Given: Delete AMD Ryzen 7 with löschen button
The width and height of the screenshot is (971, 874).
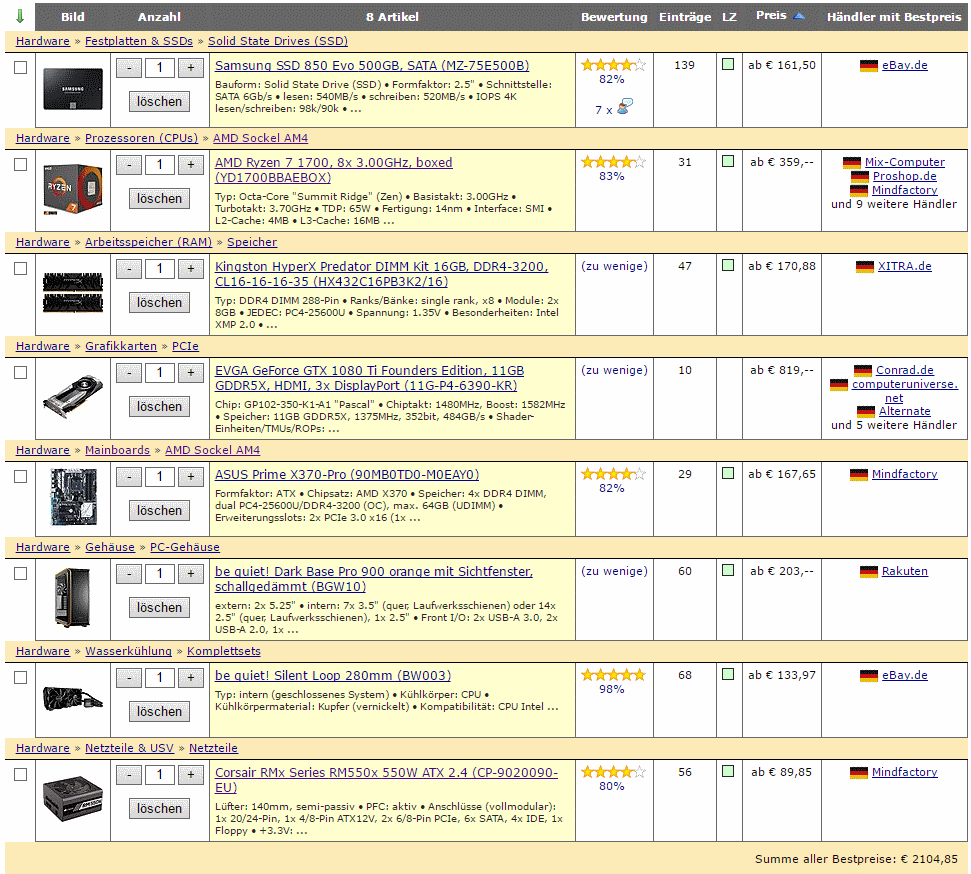Looking at the screenshot, I should tap(159, 199).
